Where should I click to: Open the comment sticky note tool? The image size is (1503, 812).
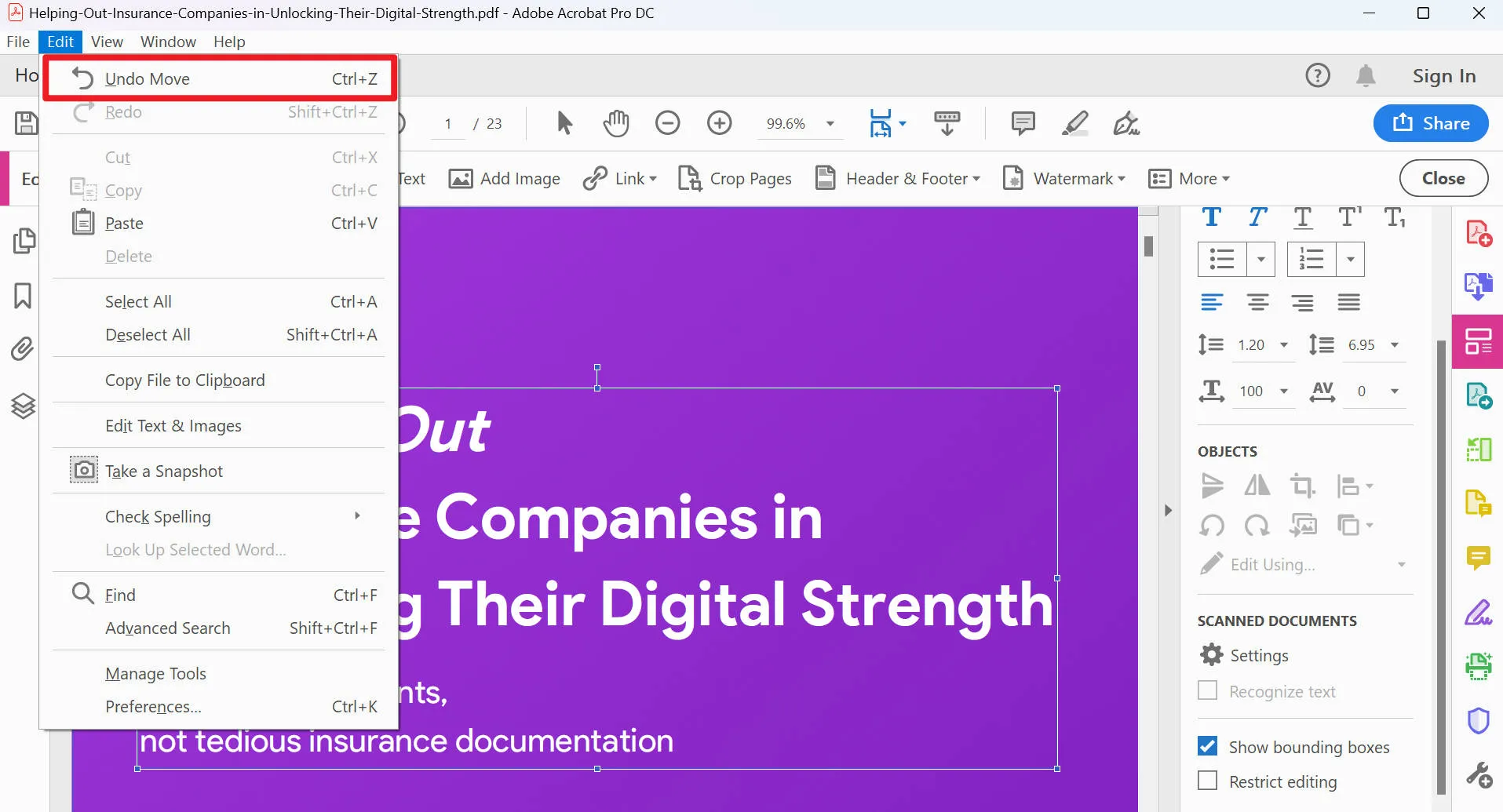click(x=1023, y=123)
